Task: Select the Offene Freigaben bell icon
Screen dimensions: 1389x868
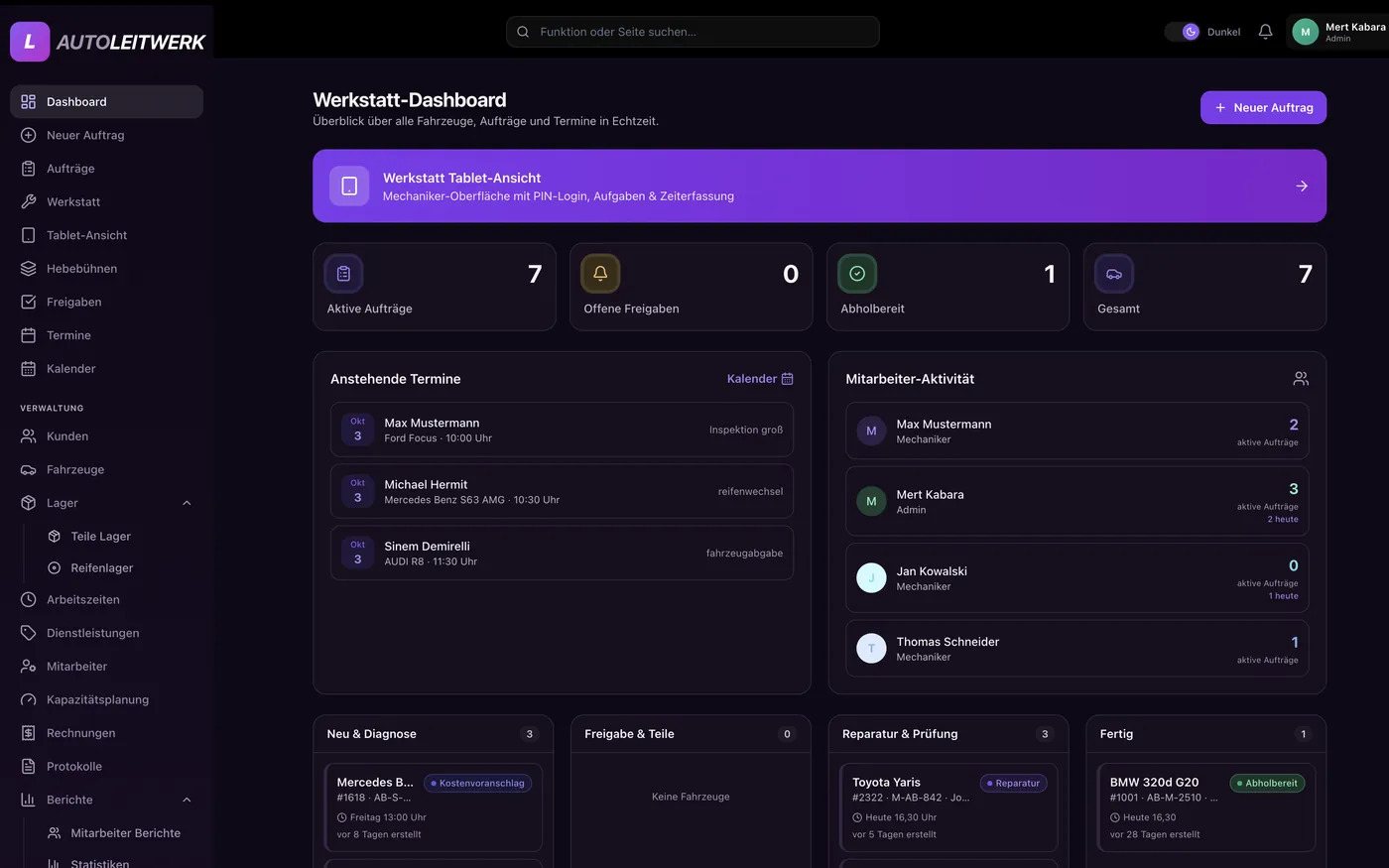Action: (600, 274)
